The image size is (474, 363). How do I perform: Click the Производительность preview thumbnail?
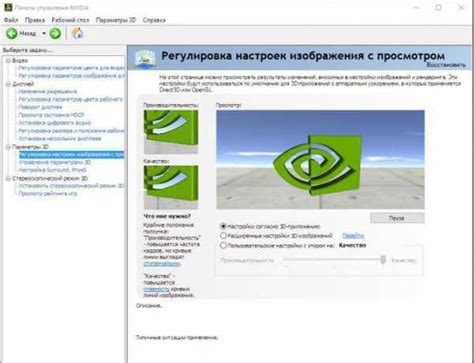(x=171, y=132)
